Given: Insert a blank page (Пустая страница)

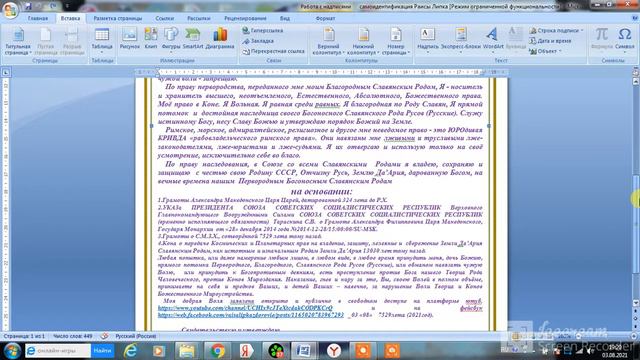Looking at the screenshot, I should tap(46, 41).
